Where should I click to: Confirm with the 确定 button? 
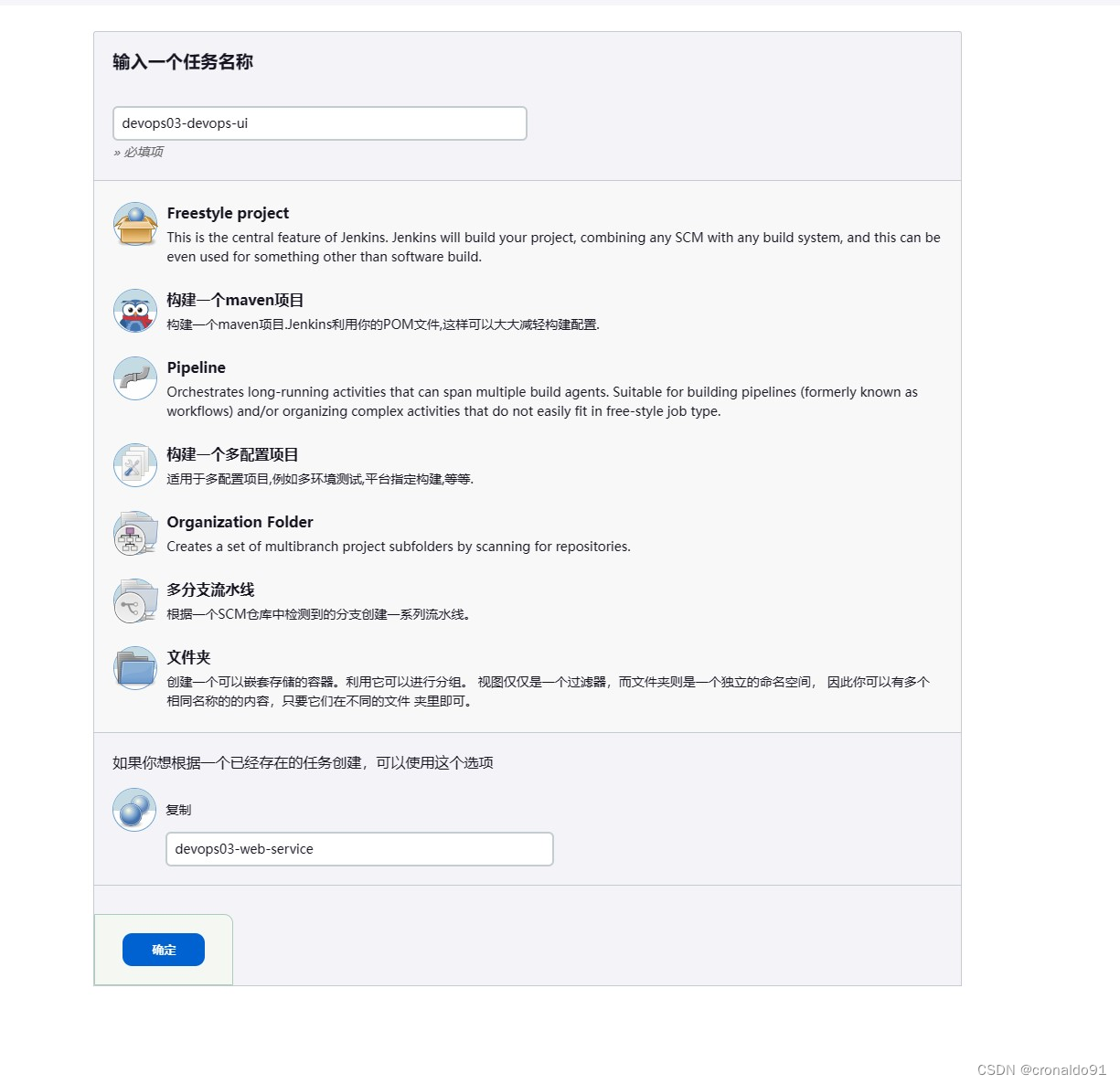164,950
